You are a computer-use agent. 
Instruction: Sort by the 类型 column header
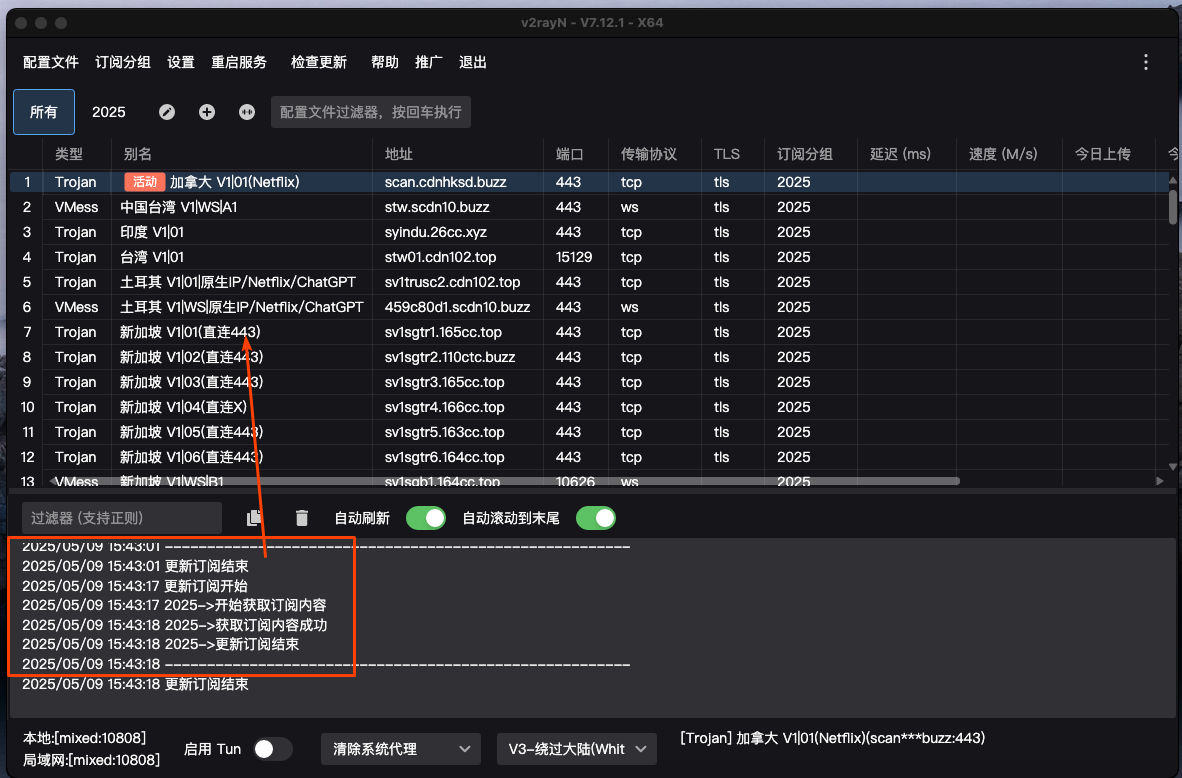point(76,154)
